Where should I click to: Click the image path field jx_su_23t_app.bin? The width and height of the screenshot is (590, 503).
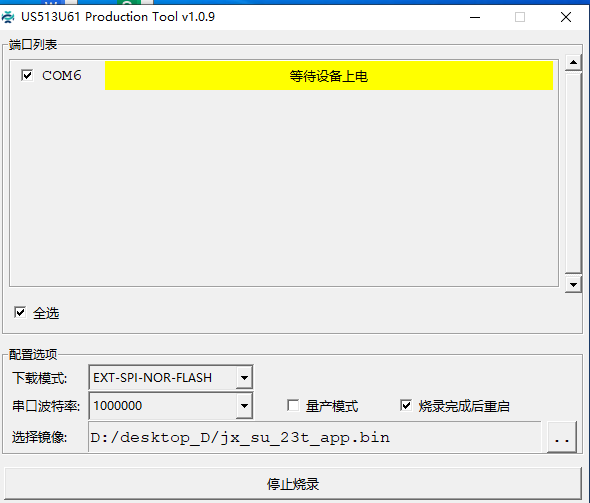tap(315, 437)
